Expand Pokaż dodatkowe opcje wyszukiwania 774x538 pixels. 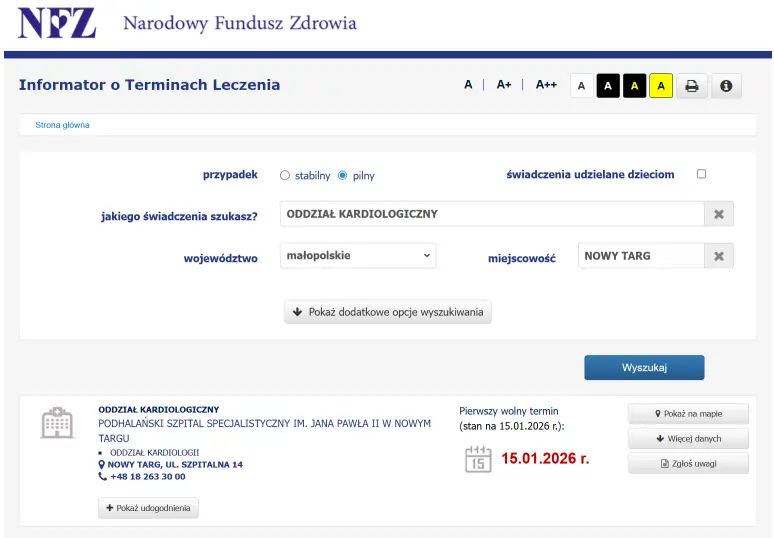click(388, 312)
